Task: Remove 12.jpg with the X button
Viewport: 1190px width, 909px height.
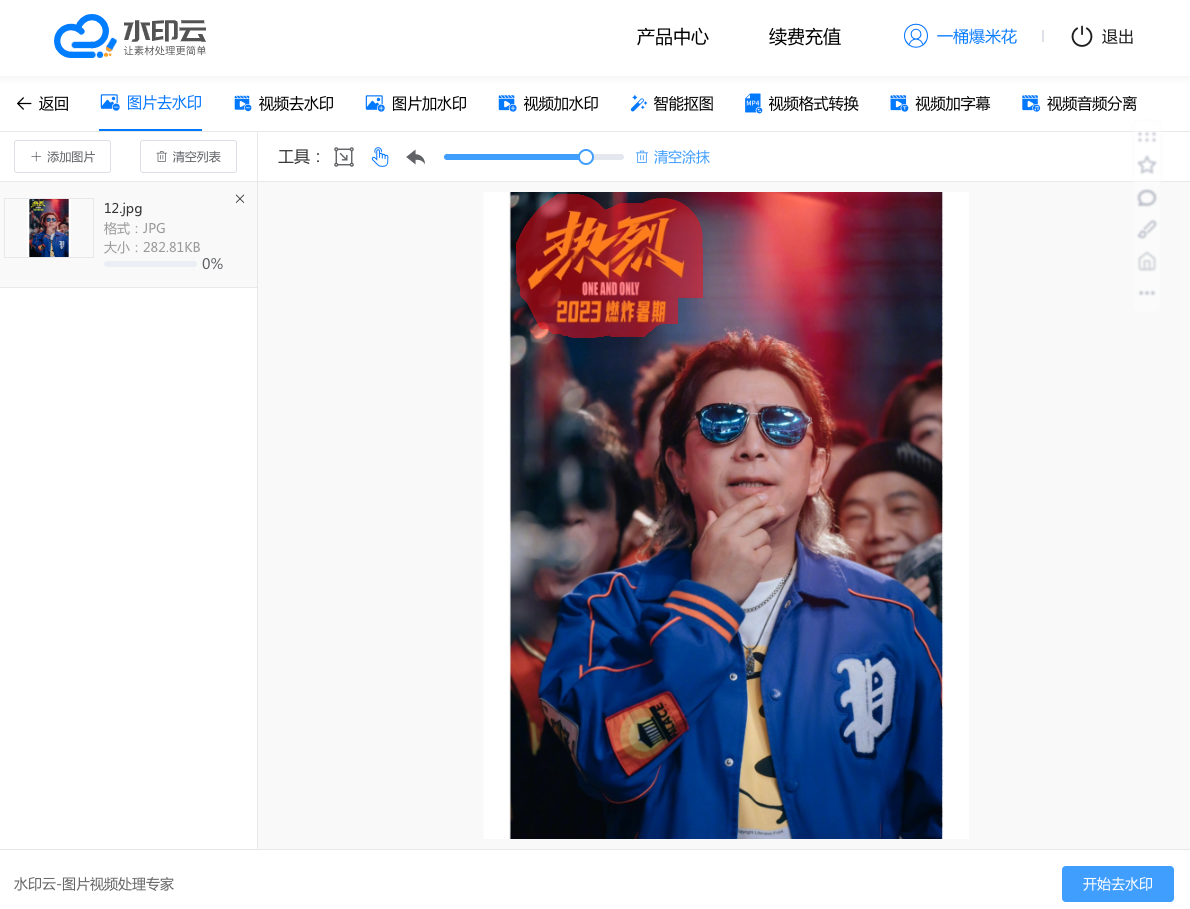Action: tap(240, 199)
